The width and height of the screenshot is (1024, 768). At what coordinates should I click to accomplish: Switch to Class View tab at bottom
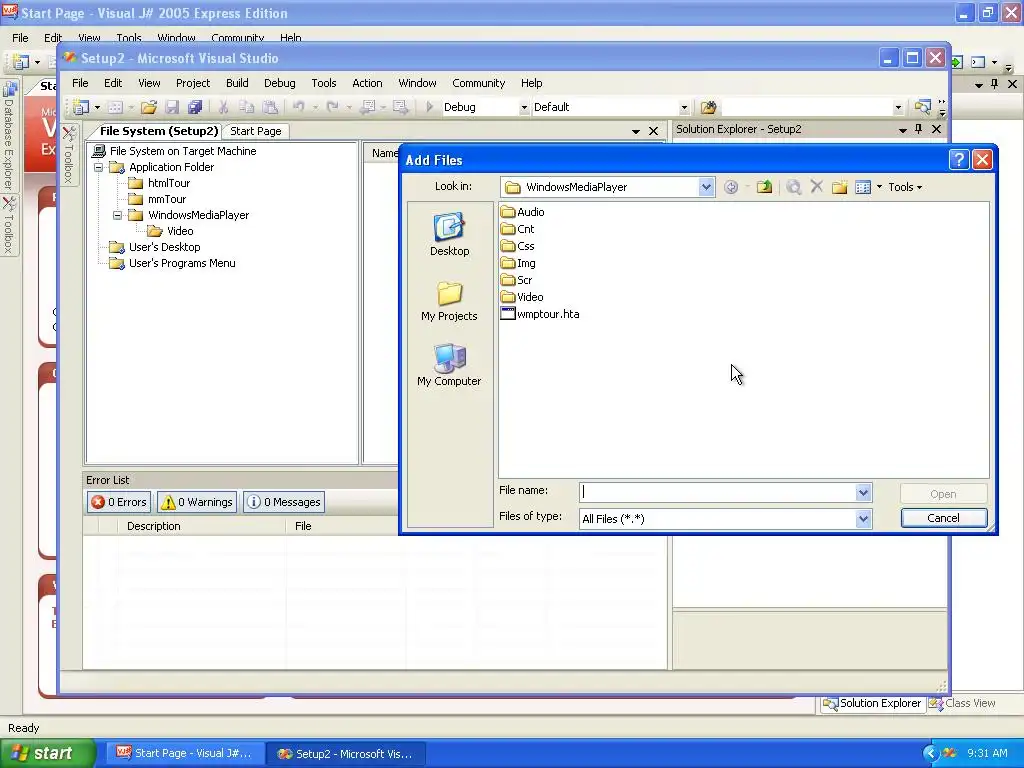963,703
